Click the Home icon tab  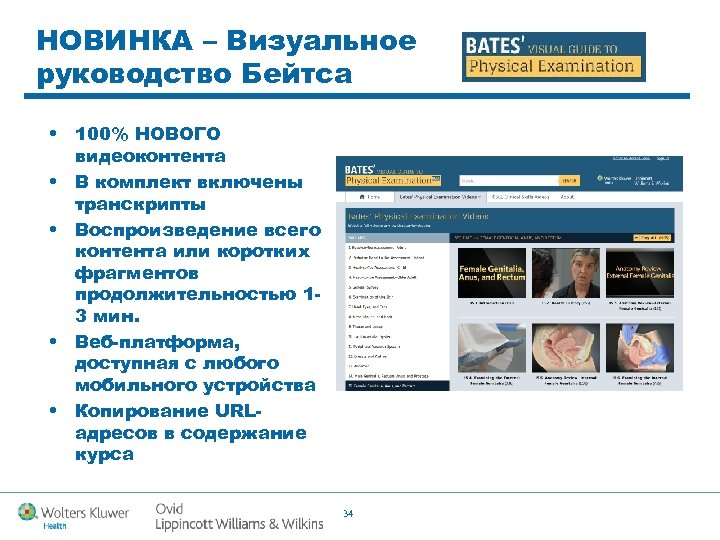[370, 197]
